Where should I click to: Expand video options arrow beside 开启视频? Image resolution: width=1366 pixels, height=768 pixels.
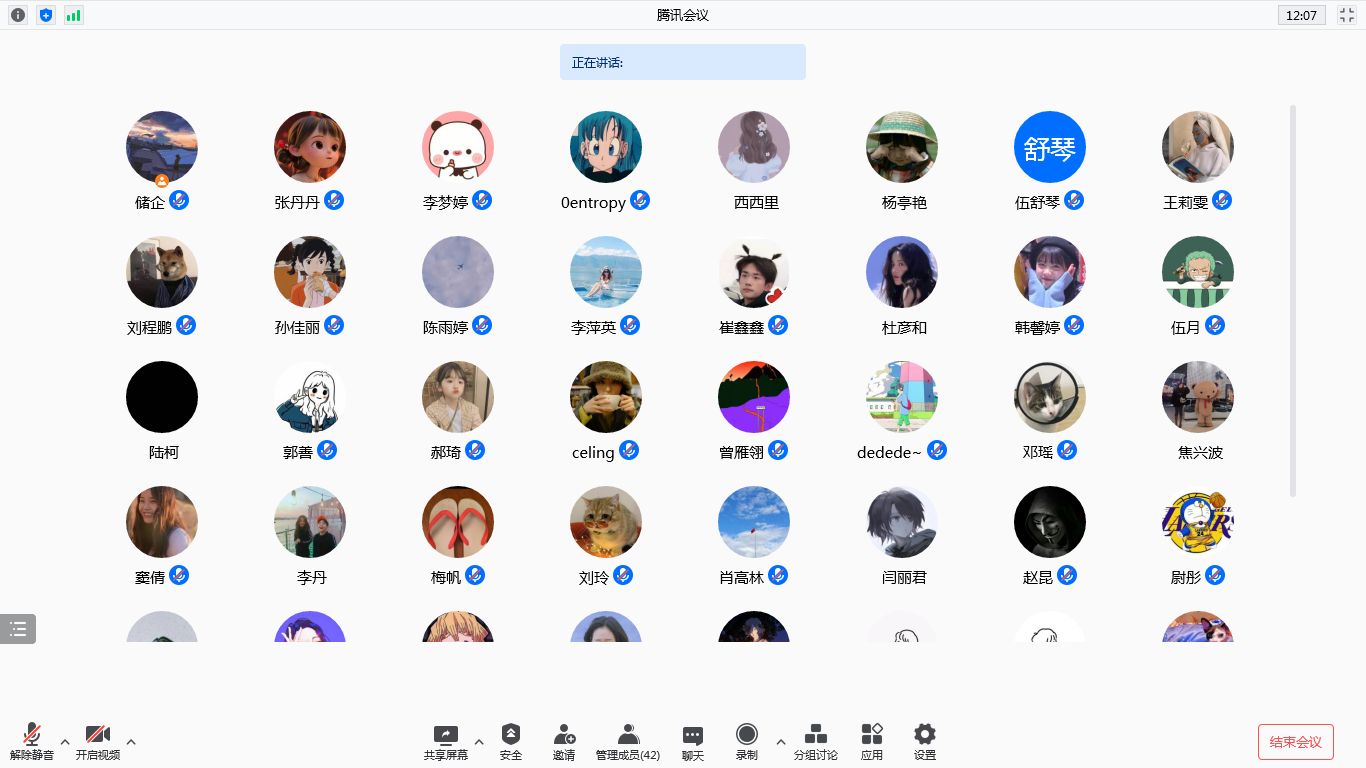[x=131, y=742]
